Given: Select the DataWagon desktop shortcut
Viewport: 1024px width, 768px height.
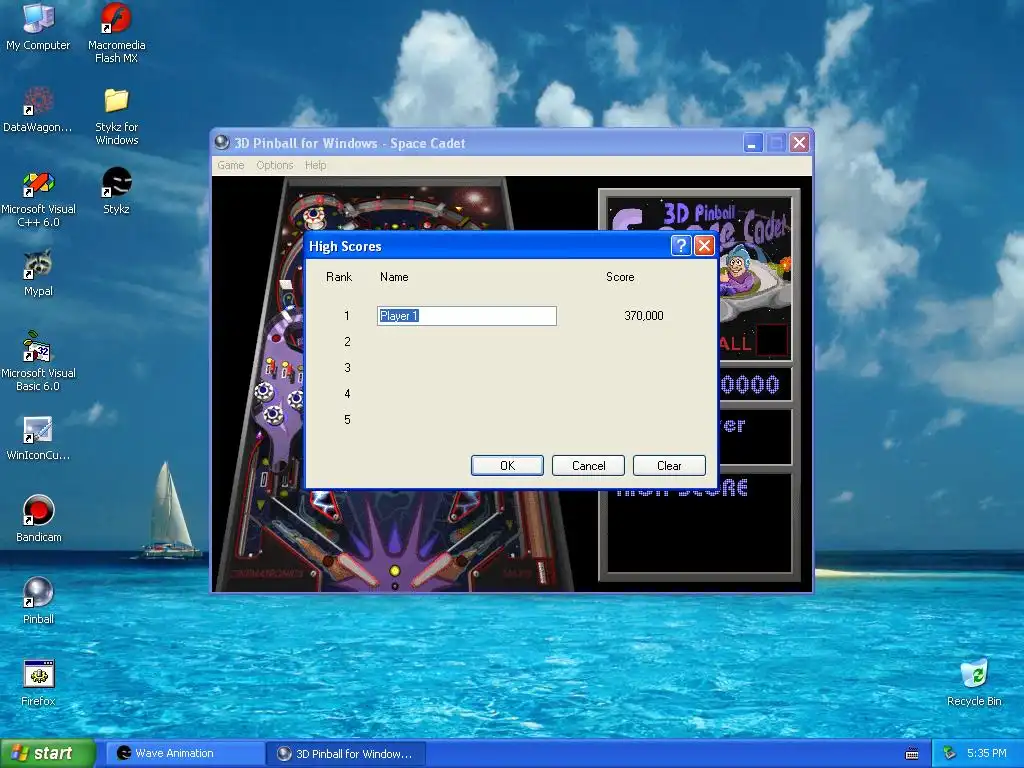Looking at the screenshot, I should click(38, 110).
